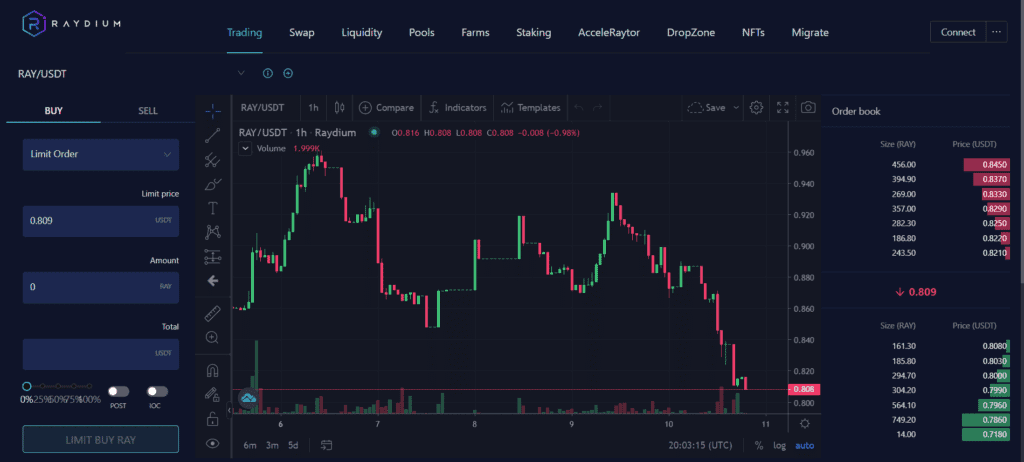This screenshot has width=1024, height=462.
Task: Expand the RAY/USDT market pair selector
Action: click(x=241, y=73)
